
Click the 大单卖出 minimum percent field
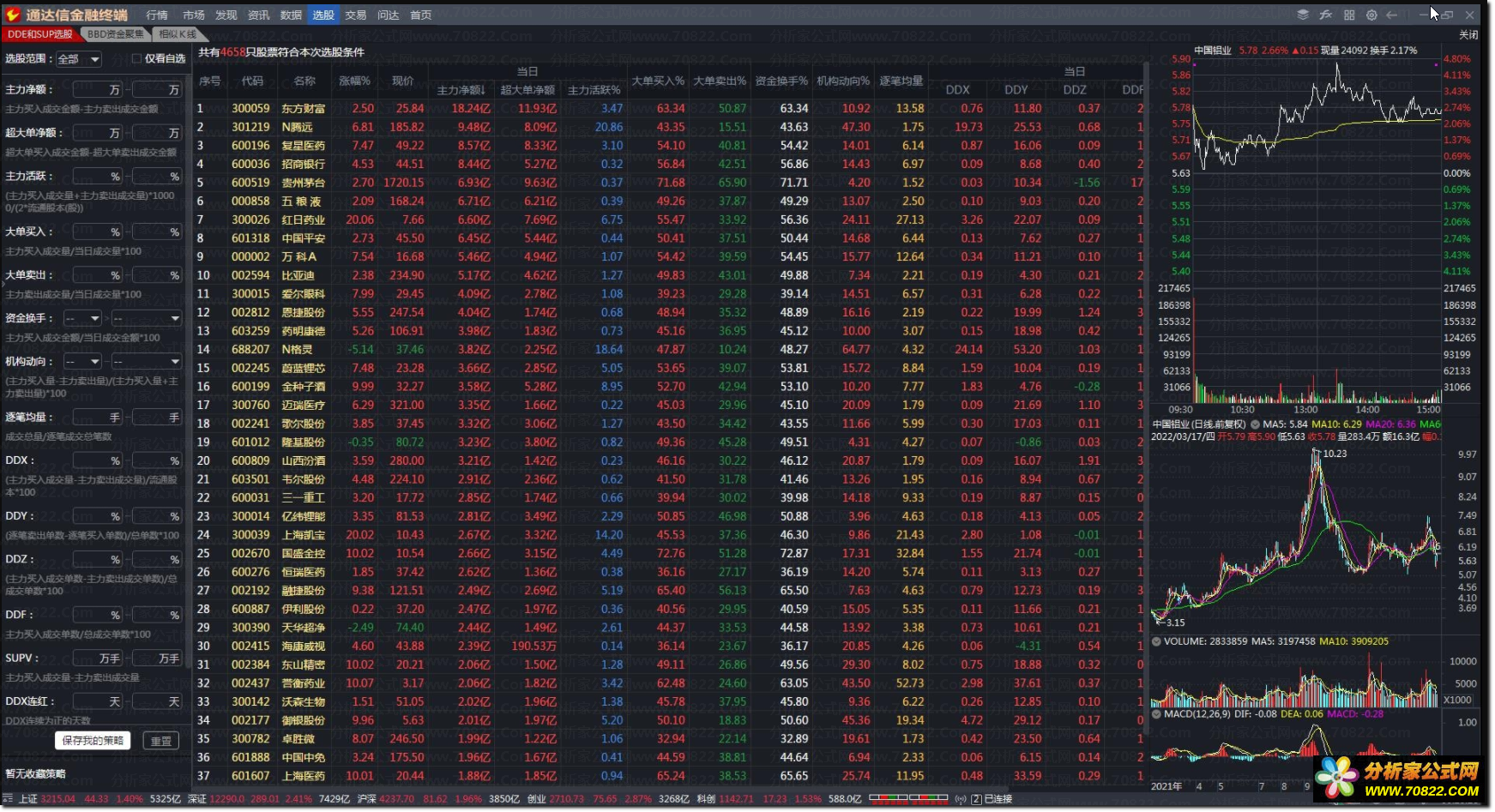(98, 275)
